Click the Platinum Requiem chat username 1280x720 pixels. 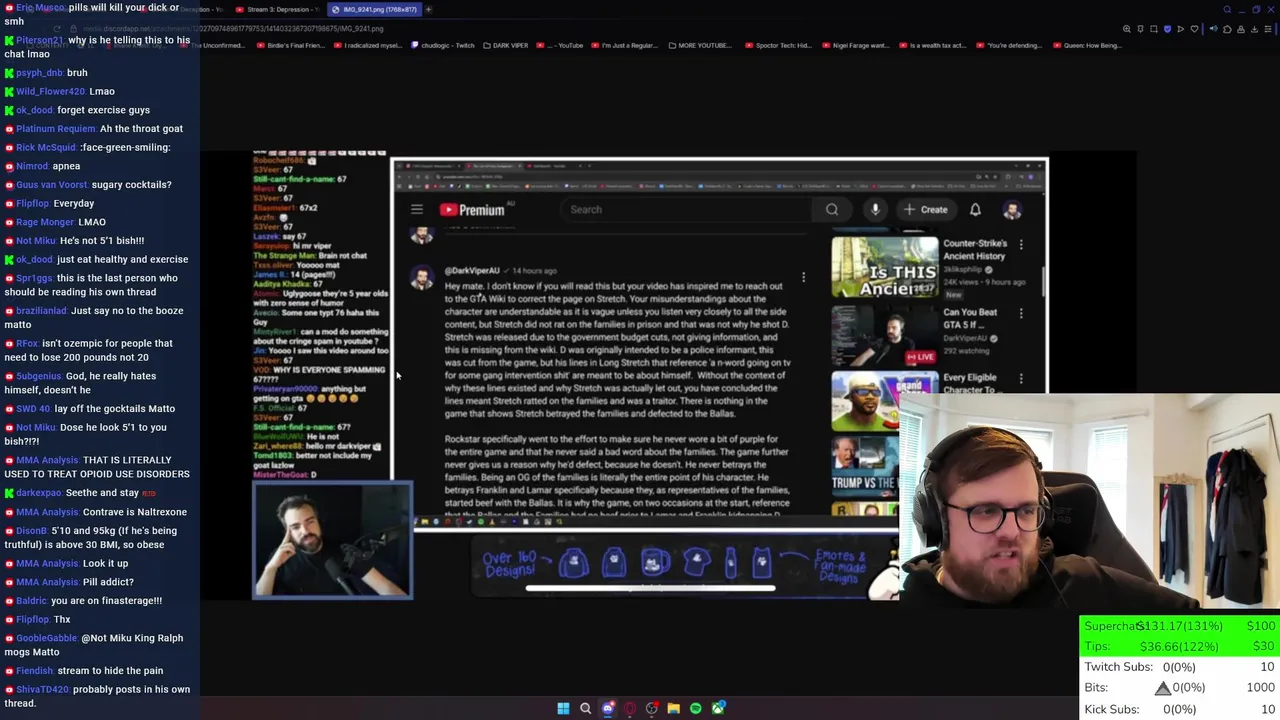(55, 128)
